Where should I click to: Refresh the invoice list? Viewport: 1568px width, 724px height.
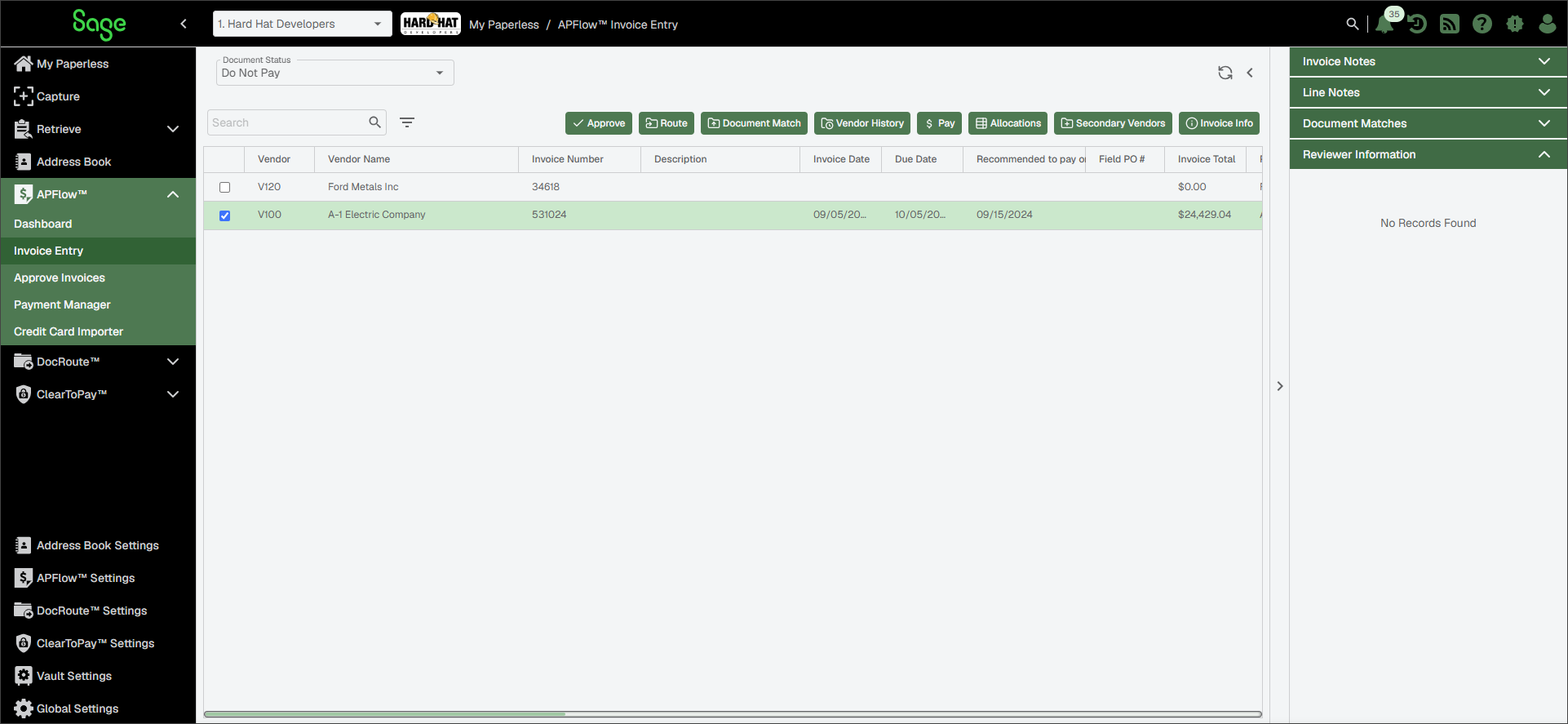pos(1225,73)
